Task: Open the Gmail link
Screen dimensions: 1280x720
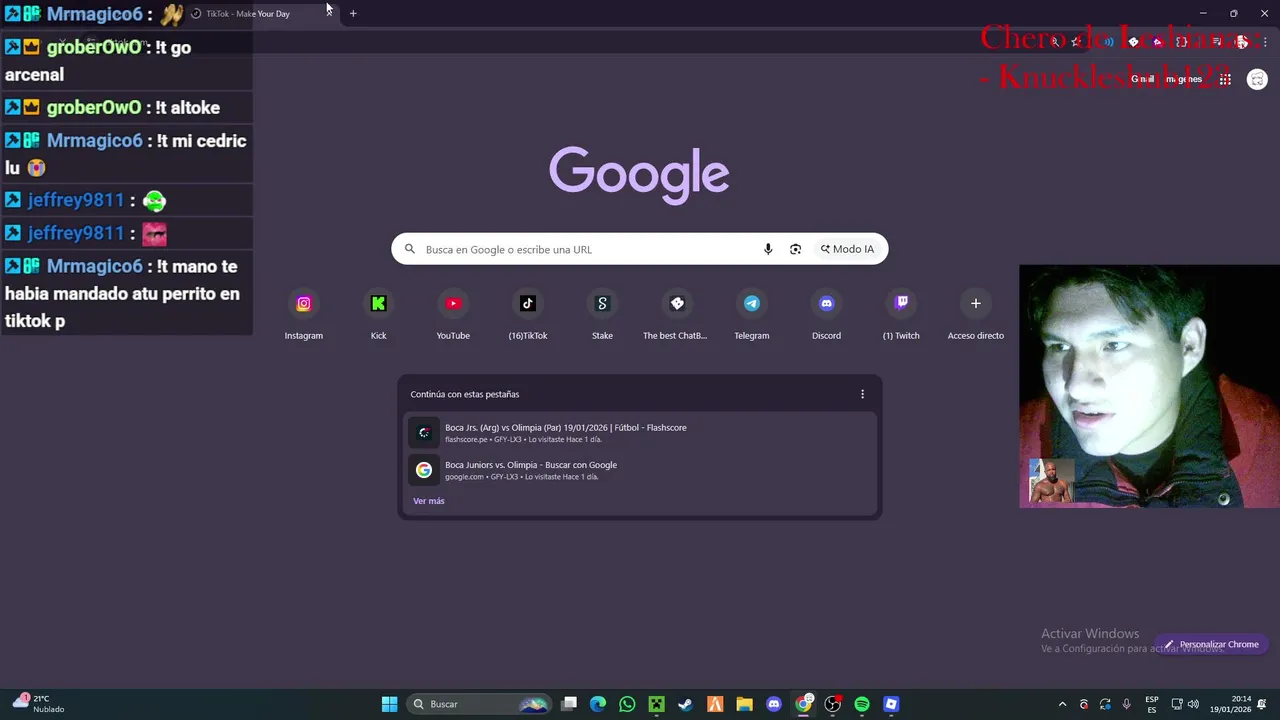Action: tap(1142, 80)
